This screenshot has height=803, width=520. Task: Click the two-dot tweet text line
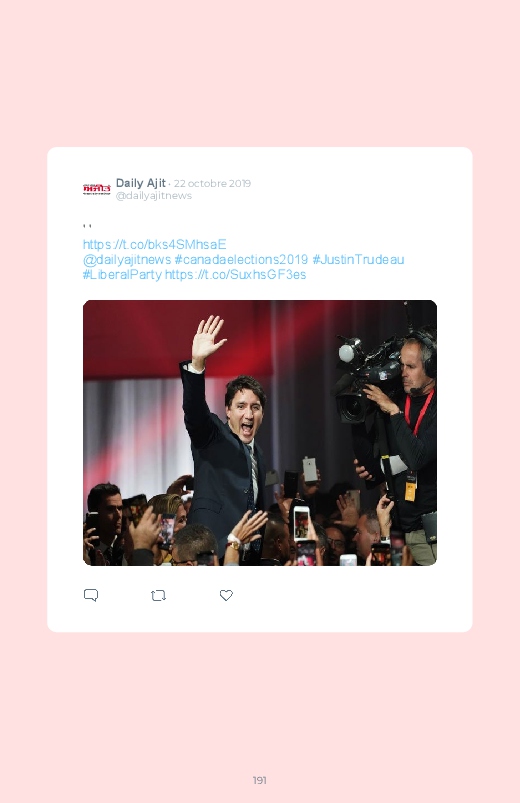pyautogui.click(x=87, y=226)
